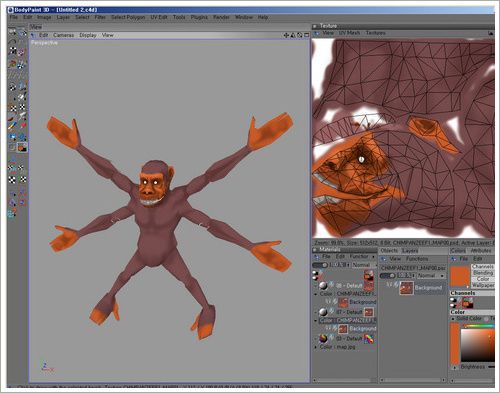Click the Colors panel pin icon beside File
This screenshot has width=500, height=393.
tap(454, 259)
